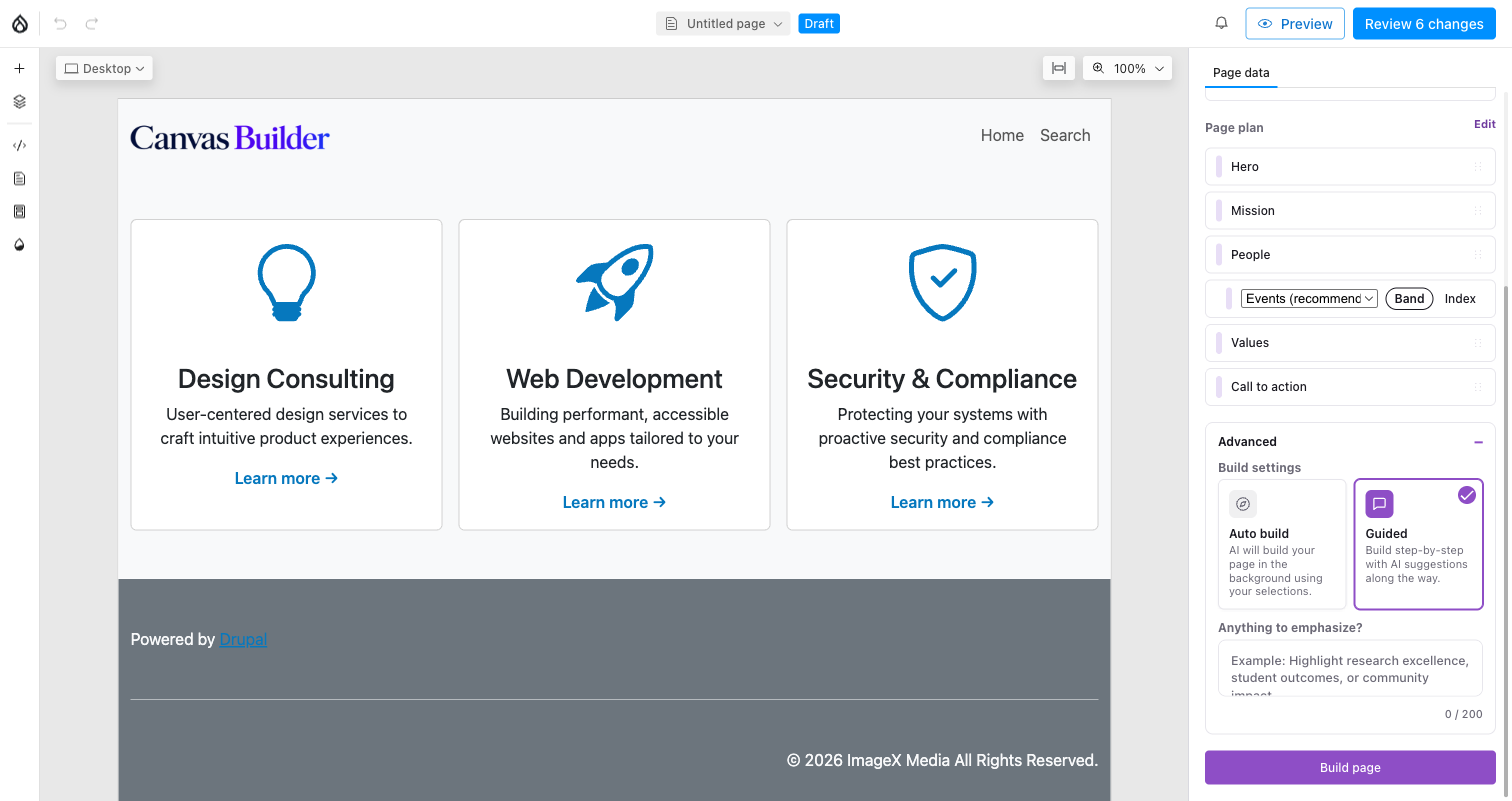Click the lightbulb icon on Design Consulting
This screenshot has height=801, width=1512.
pyautogui.click(x=286, y=283)
